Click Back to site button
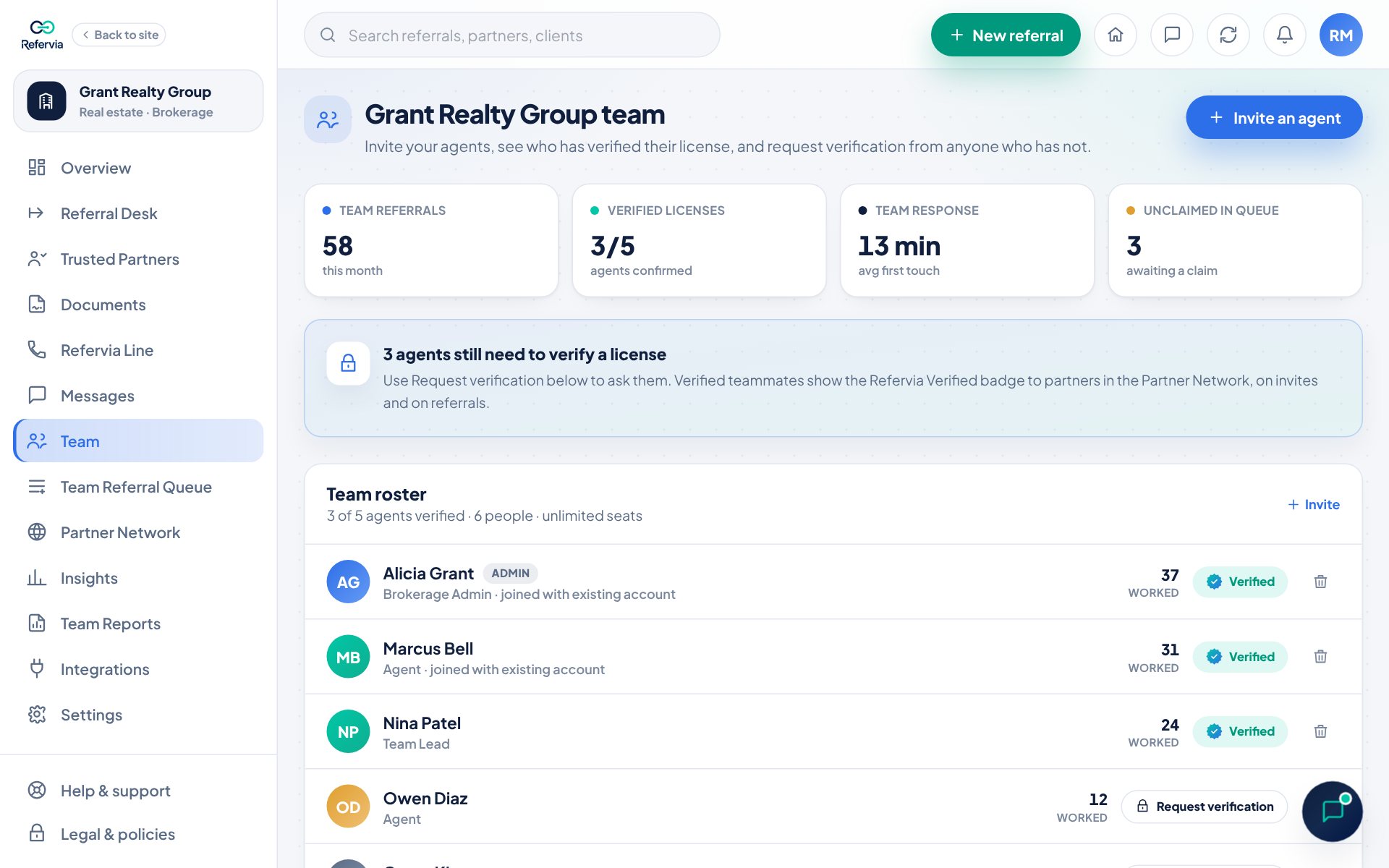The width and height of the screenshot is (1389, 868). pos(119,35)
